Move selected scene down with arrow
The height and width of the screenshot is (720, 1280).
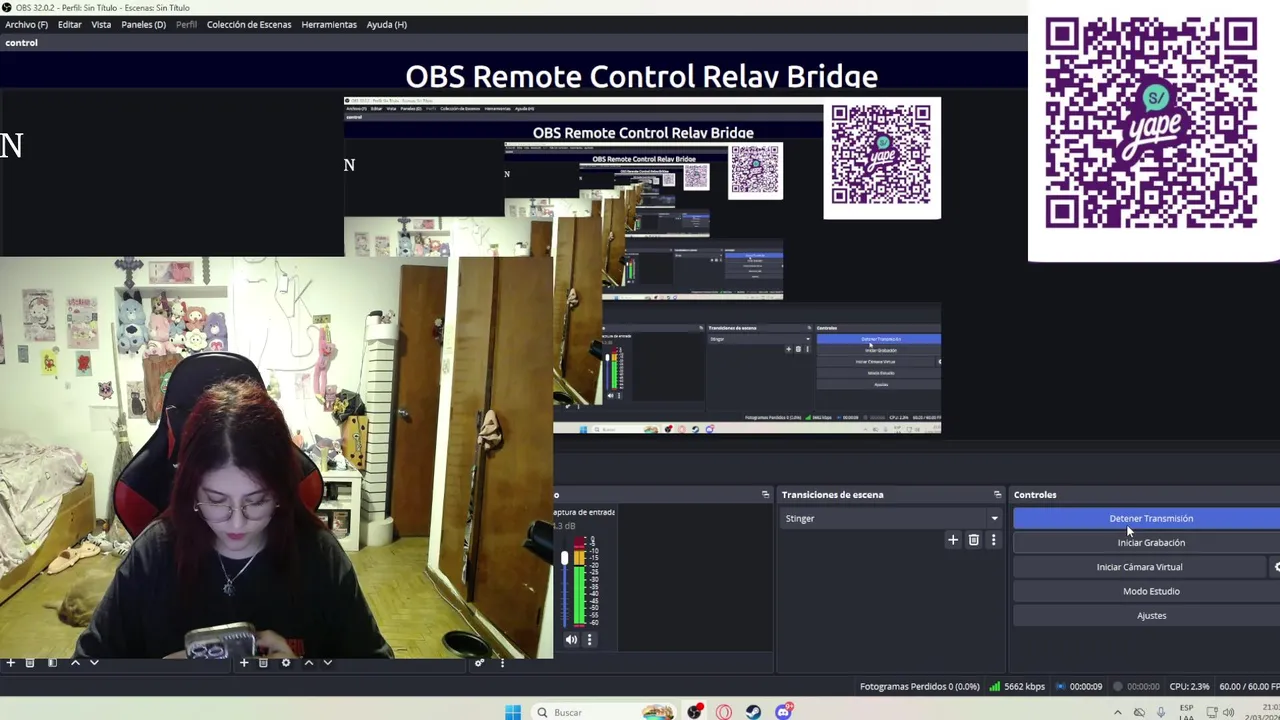[94, 662]
